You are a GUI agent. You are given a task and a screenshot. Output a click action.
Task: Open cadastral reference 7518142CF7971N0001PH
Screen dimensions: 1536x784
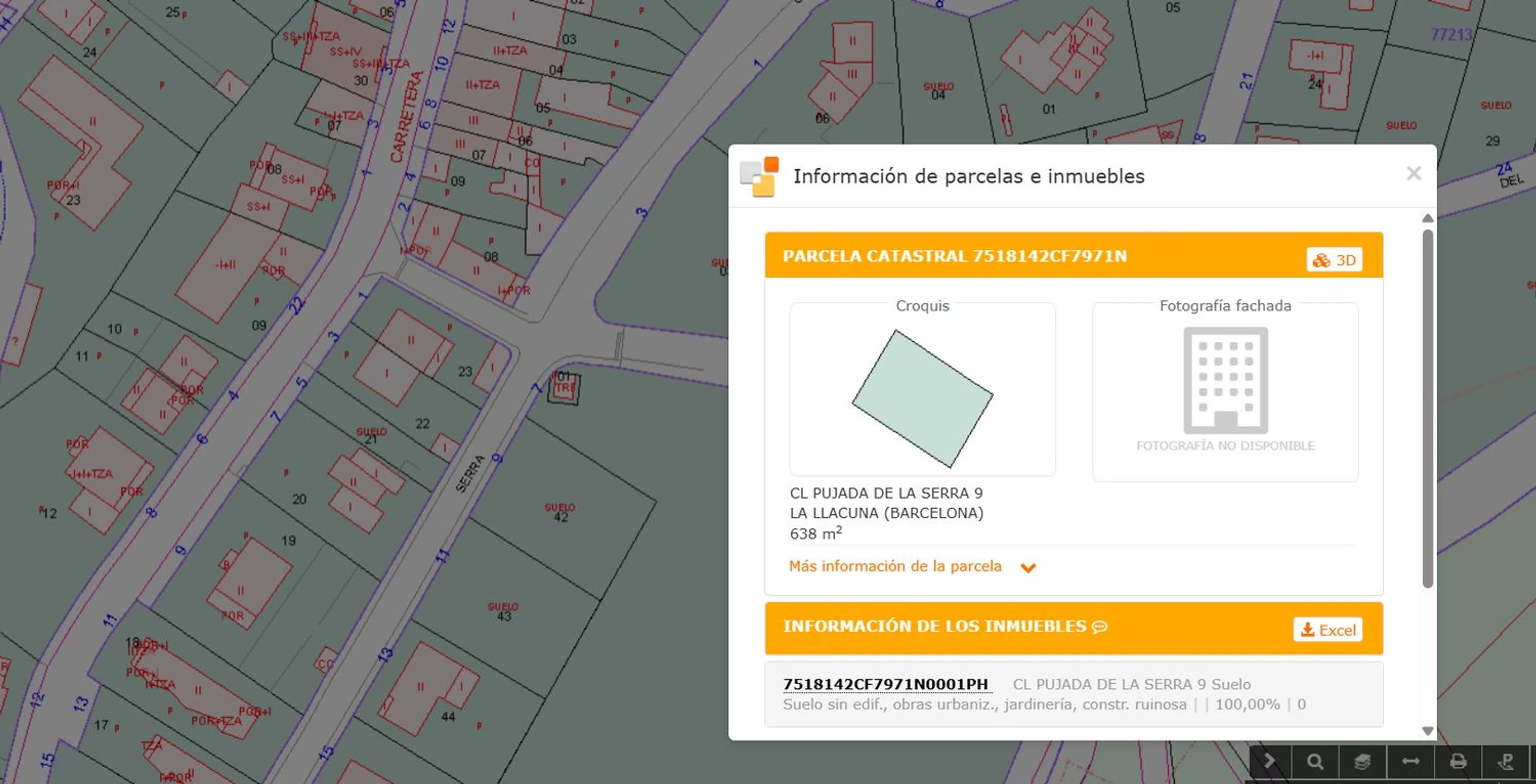click(x=885, y=684)
